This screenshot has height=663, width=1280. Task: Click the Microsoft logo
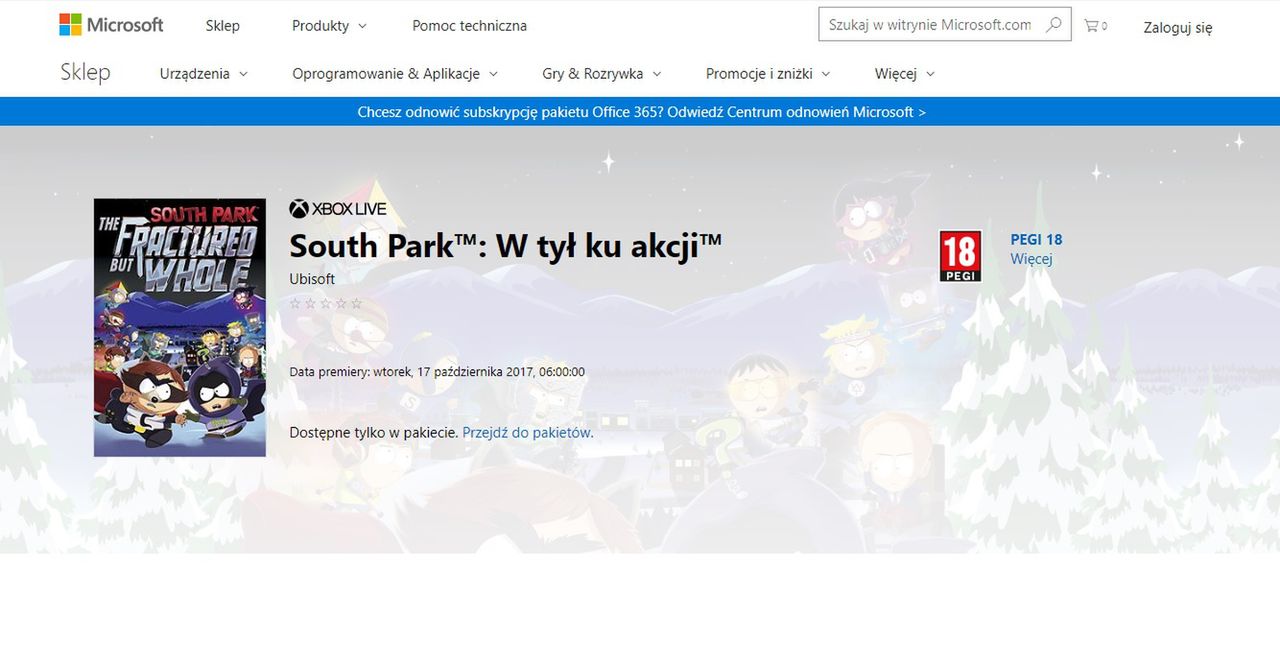(x=111, y=25)
